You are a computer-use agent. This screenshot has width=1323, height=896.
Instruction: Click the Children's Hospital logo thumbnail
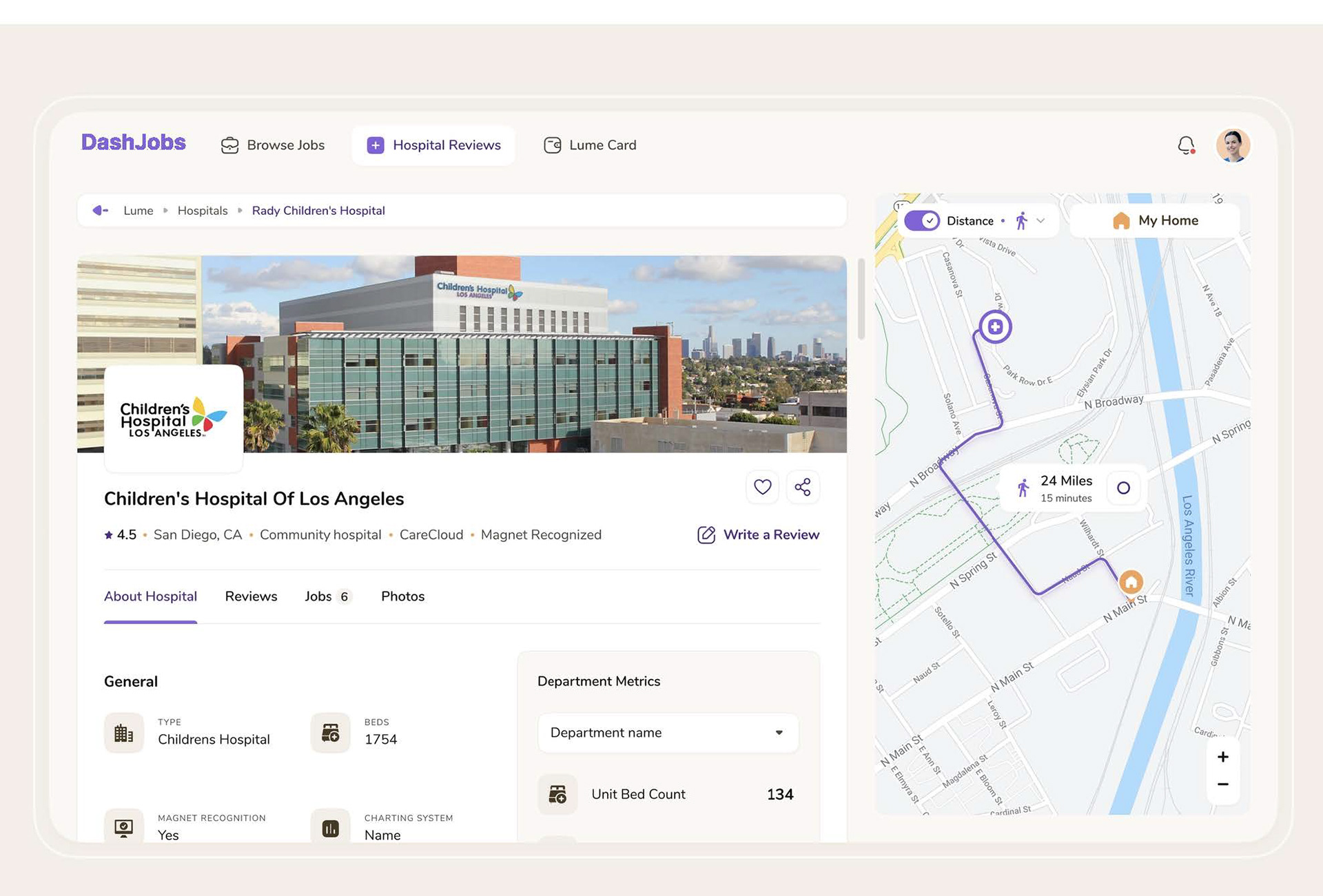click(x=174, y=418)
